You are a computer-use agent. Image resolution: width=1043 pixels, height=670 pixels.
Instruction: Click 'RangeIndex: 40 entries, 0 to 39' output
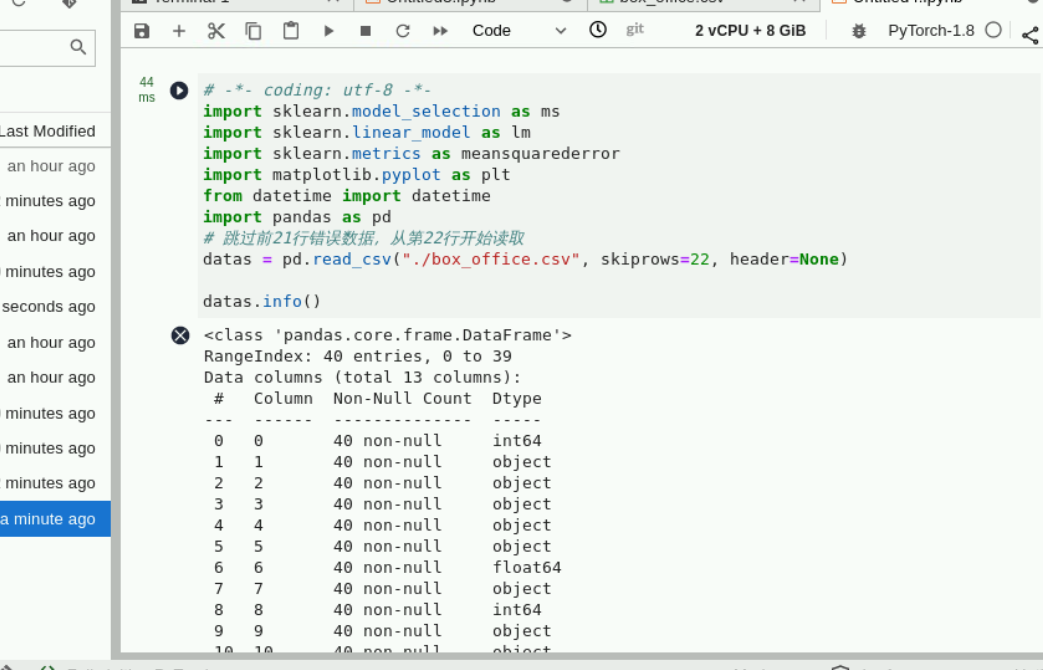tap(358, 356)
